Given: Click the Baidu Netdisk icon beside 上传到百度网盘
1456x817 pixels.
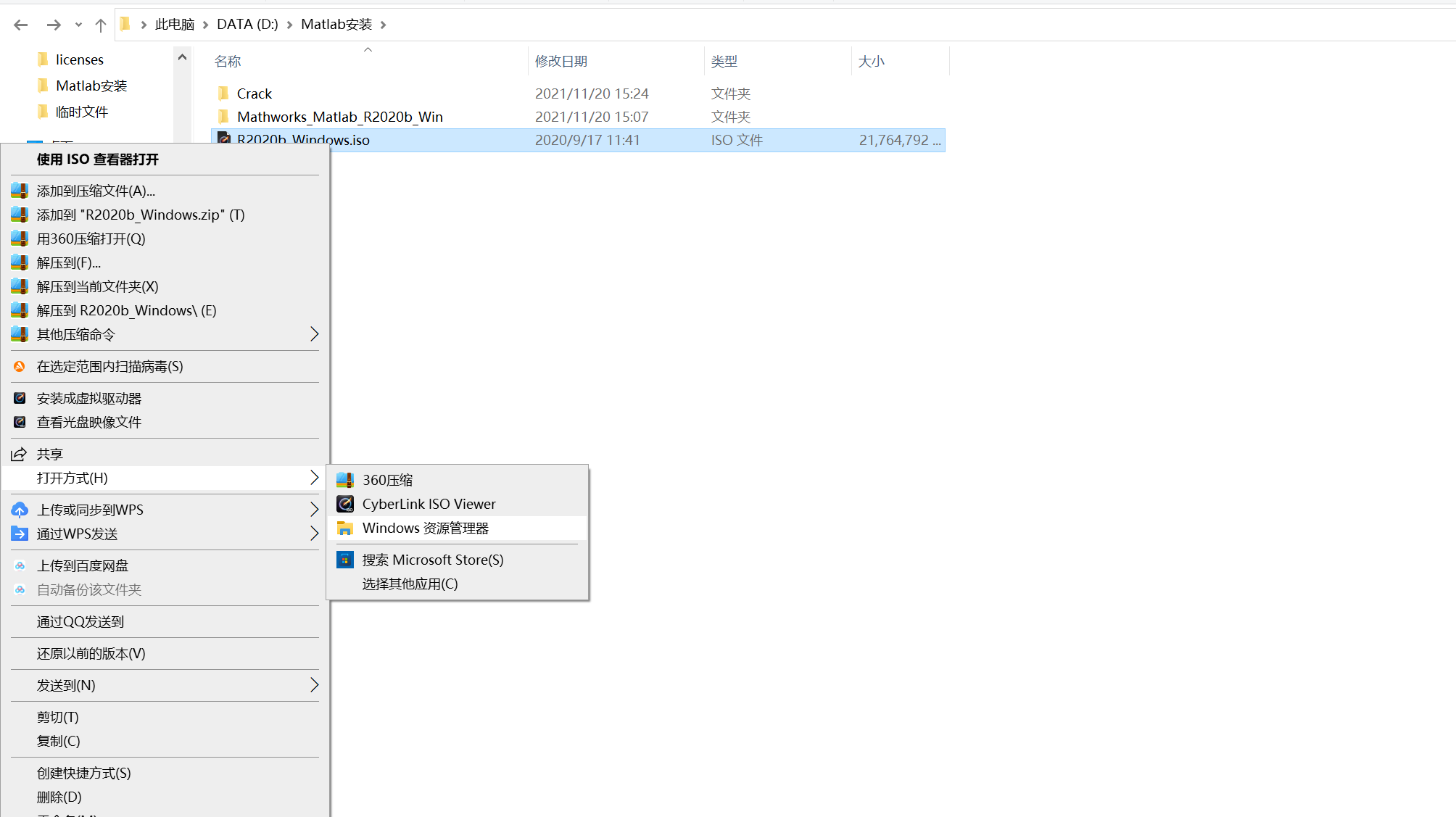Looking at the screenshot, I should coord(20,565).
